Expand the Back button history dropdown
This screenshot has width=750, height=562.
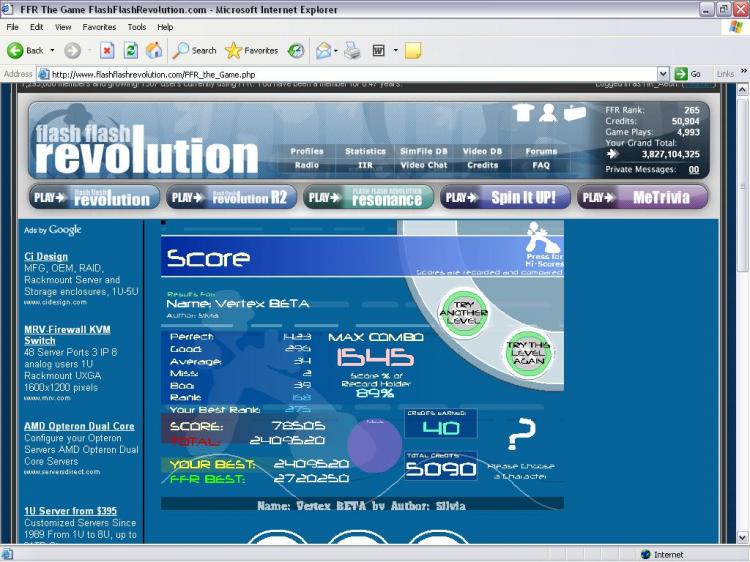pos(52,50)
